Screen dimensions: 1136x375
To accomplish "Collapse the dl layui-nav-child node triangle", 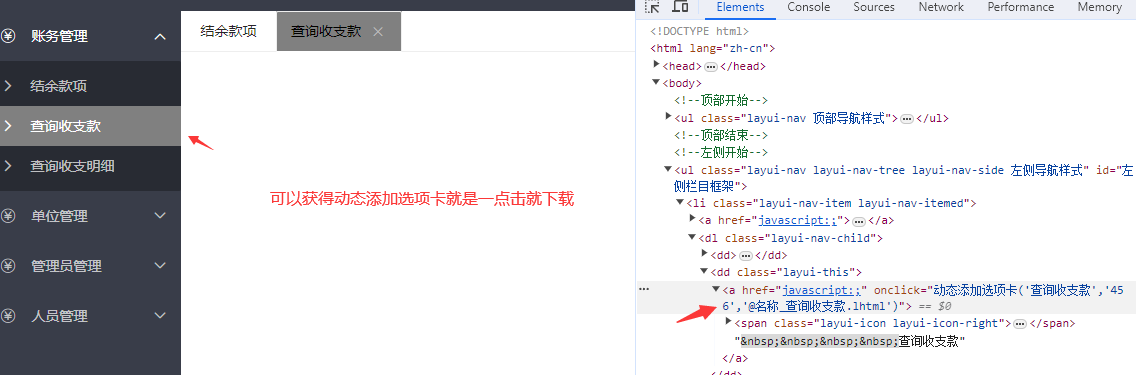I will [x=692, y=237].
